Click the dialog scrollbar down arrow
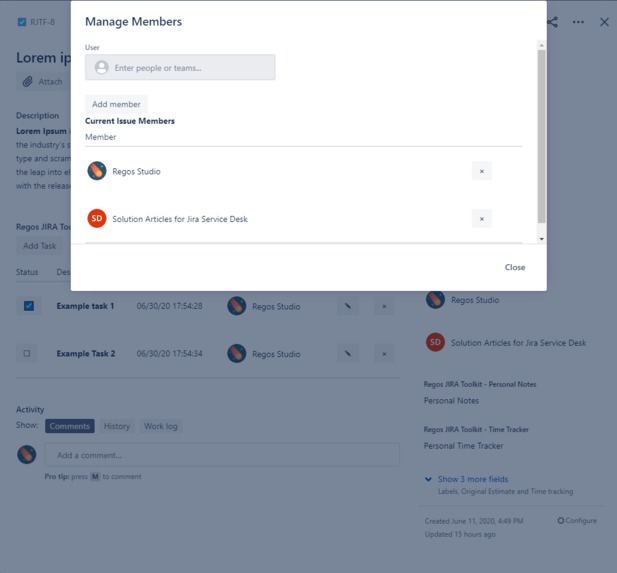The height and width of the screenshot is (573, 617). [x=541, y=239]
